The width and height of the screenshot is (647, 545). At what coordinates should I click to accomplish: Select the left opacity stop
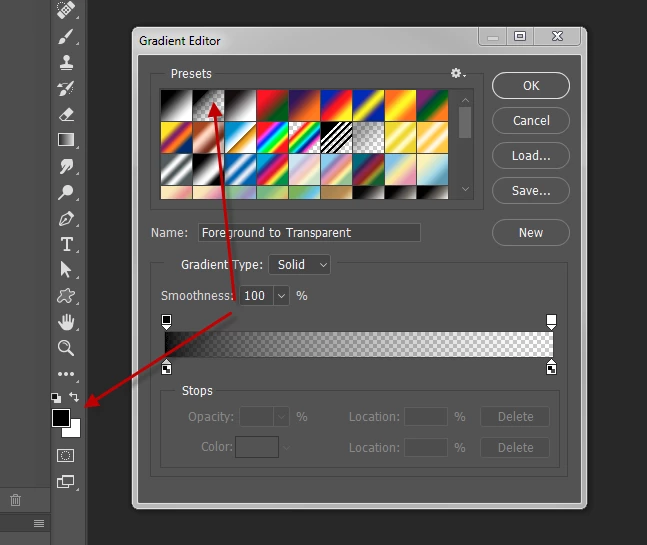point(166,322)
